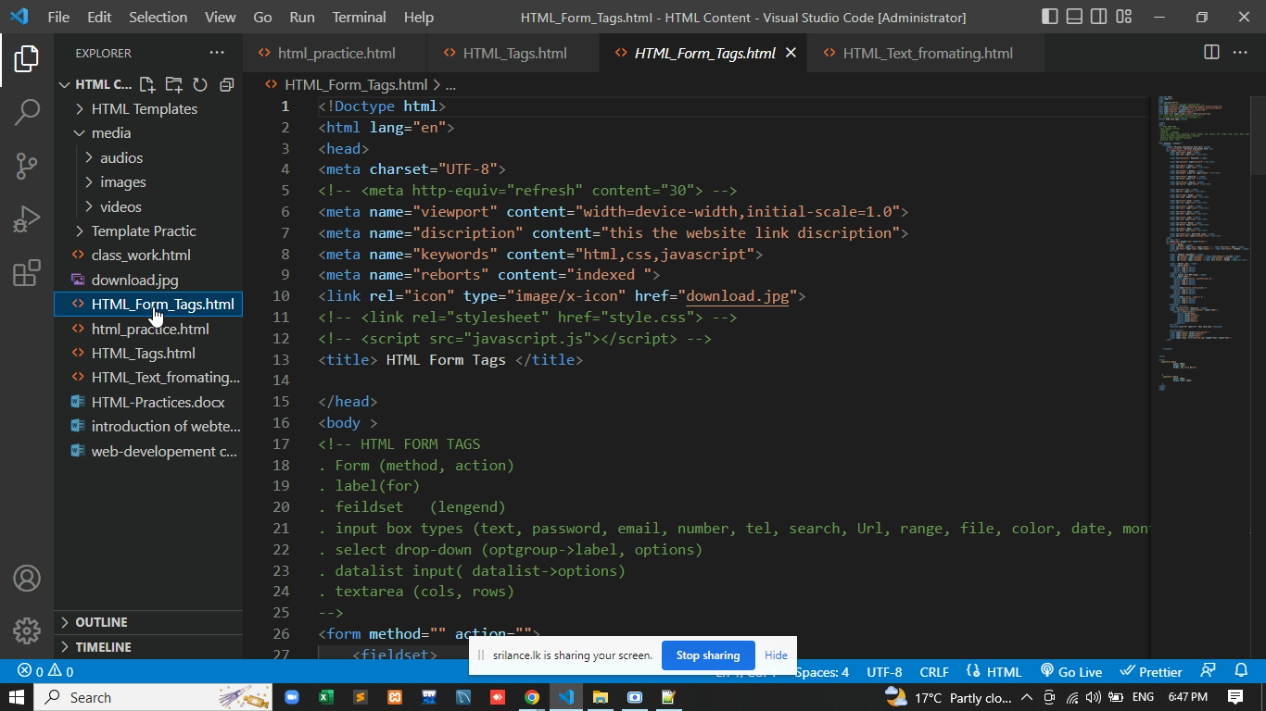Image resolution: width=1266 pixels, height=711 pixels.
Task: Open the Run and Debug view
Action: pos(27,220)
